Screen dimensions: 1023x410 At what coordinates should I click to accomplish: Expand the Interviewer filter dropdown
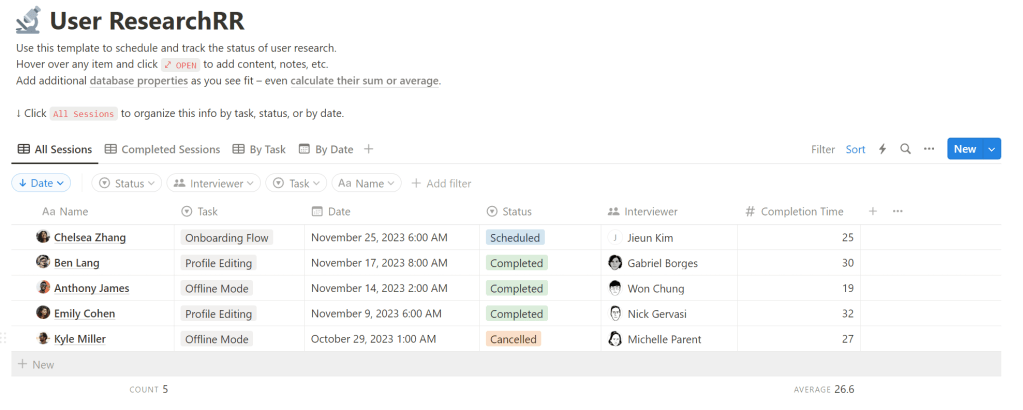pyautogui.click(x=214, y=183)
